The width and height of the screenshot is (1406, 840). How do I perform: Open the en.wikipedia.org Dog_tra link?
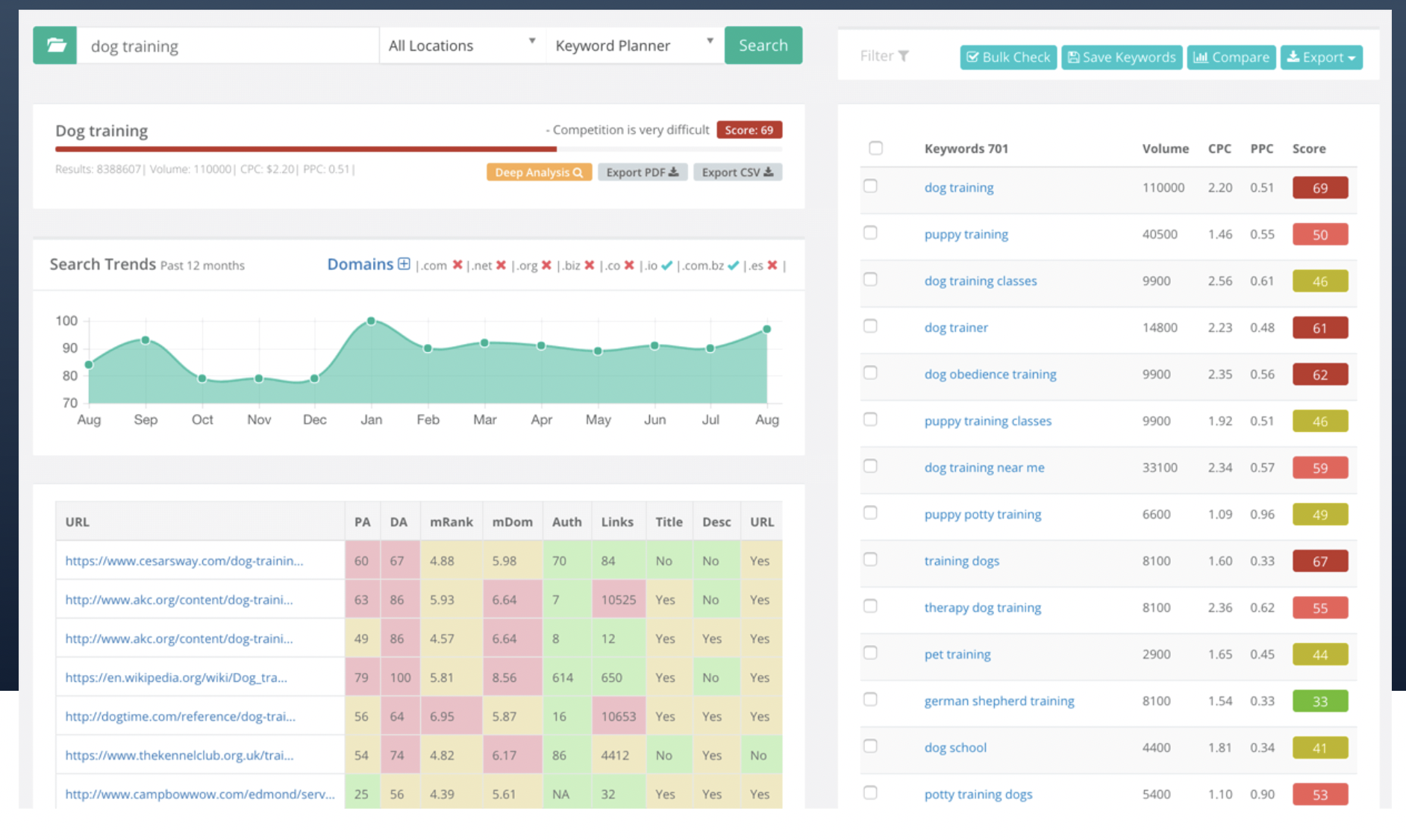click(176, 677)
